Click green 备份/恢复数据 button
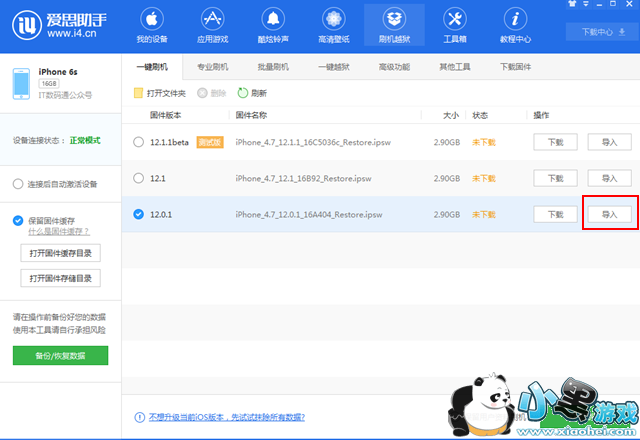The height and width of the screenshot is (440, 640). [60, 356]
